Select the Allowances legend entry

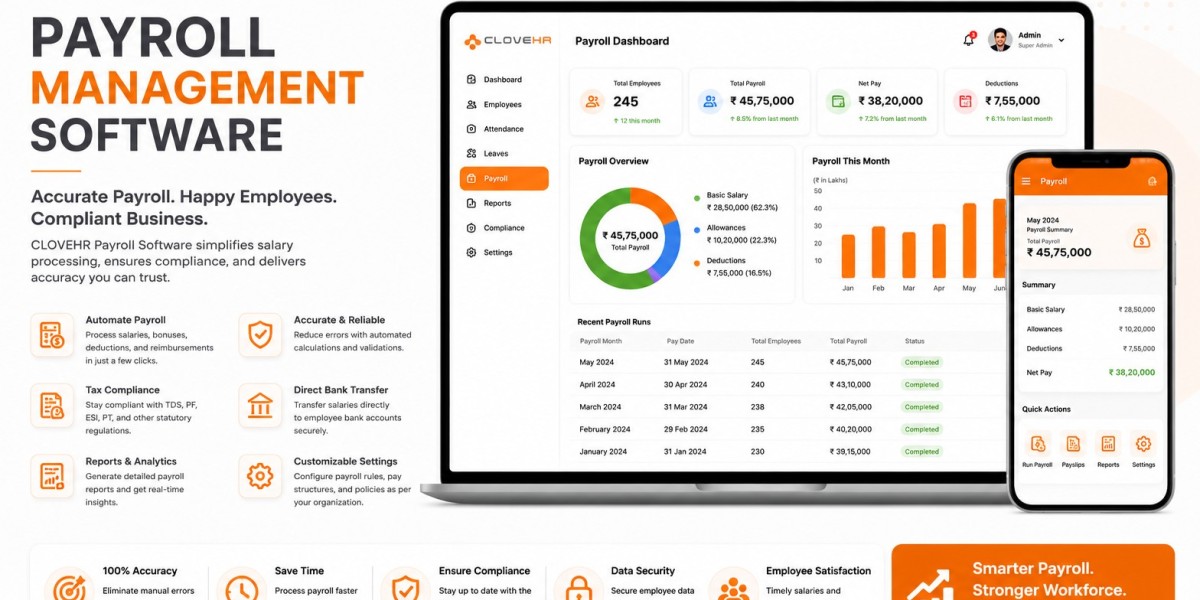click(x=735, y=233)
